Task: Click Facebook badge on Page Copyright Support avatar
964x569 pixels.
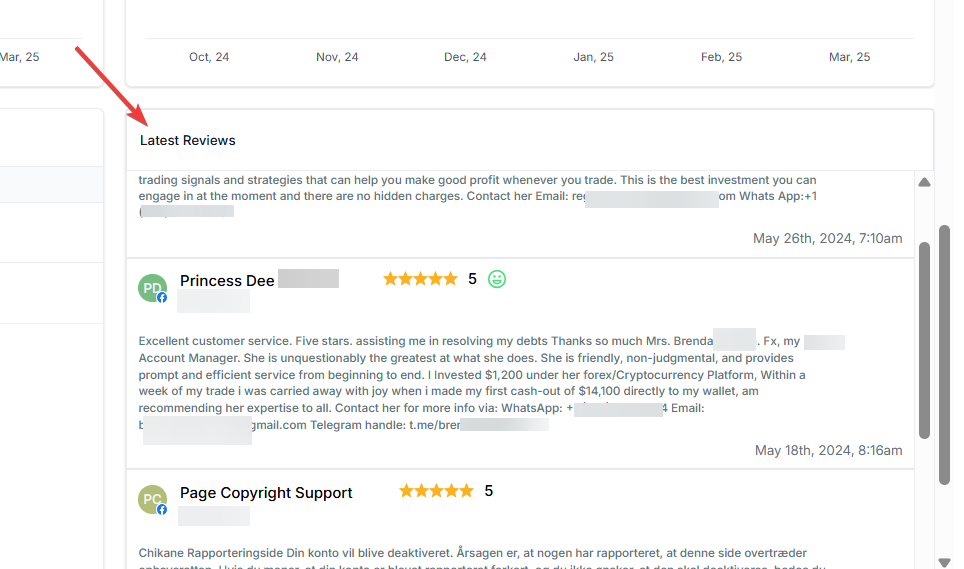Action: coord(162,509)
